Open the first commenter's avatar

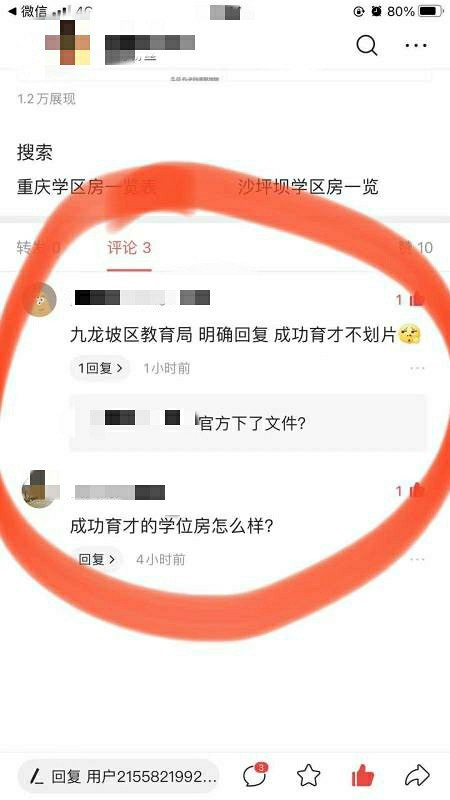(x=39, y=299)
